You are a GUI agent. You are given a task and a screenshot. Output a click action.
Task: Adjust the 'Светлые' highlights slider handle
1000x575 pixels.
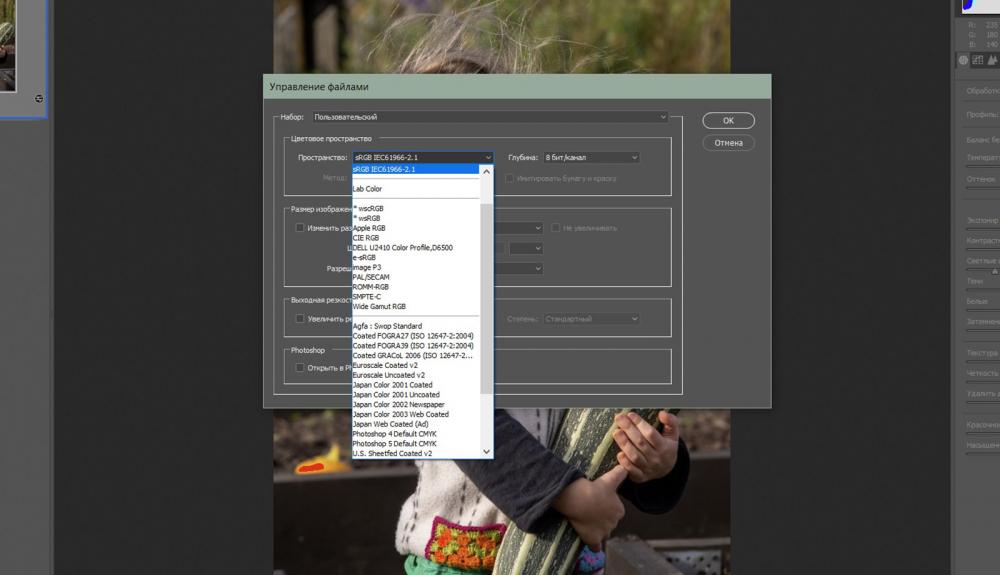(994, 271)
